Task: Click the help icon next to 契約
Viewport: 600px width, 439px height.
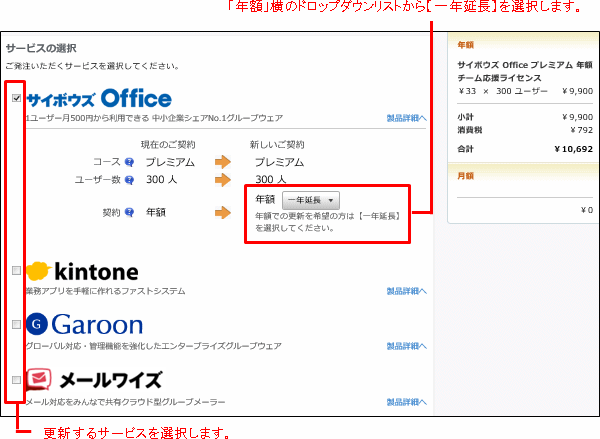Action: tap(130, 212)
